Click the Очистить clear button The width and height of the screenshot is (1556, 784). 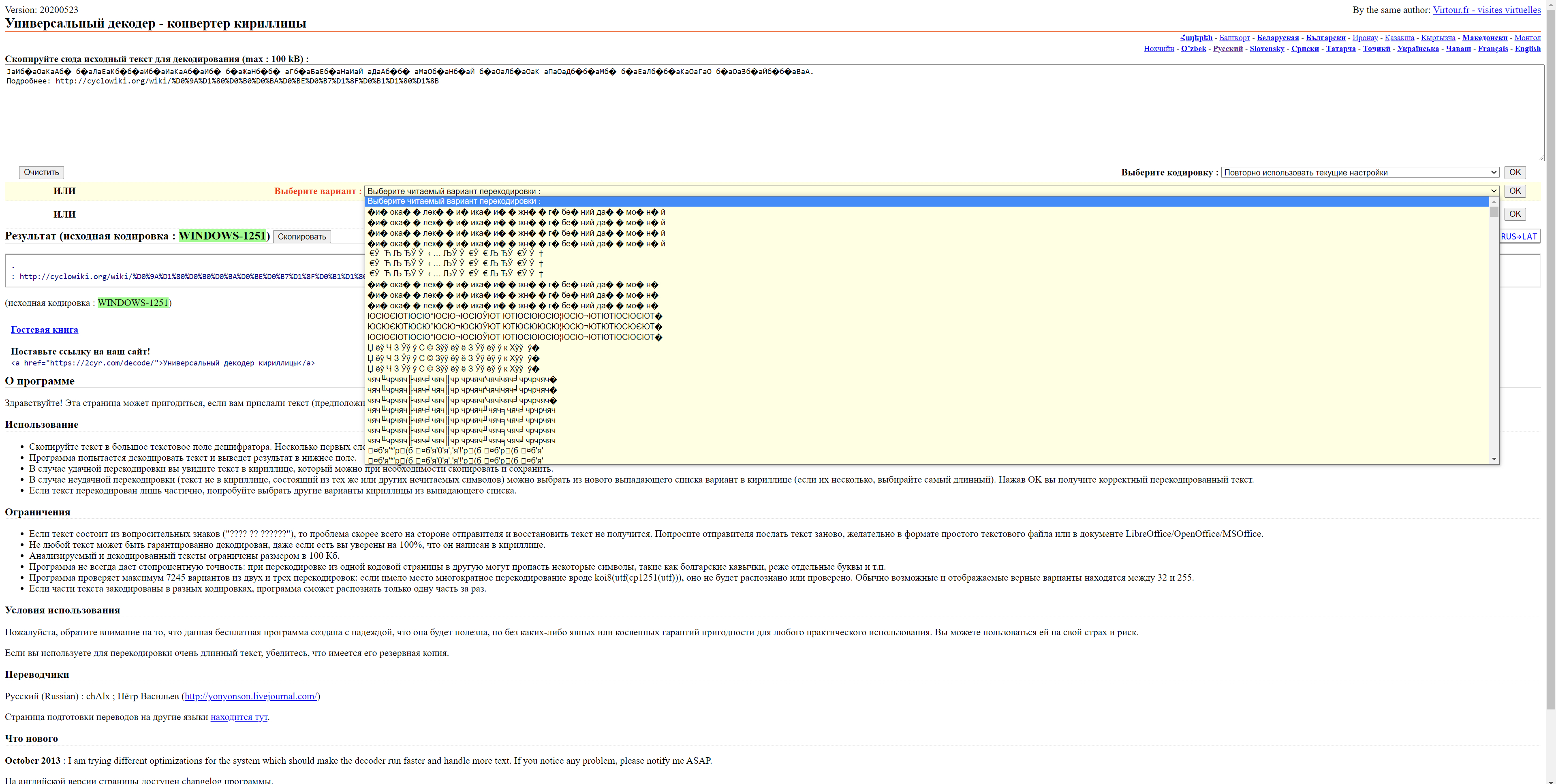pyautogui.click(x=41, y=172)
